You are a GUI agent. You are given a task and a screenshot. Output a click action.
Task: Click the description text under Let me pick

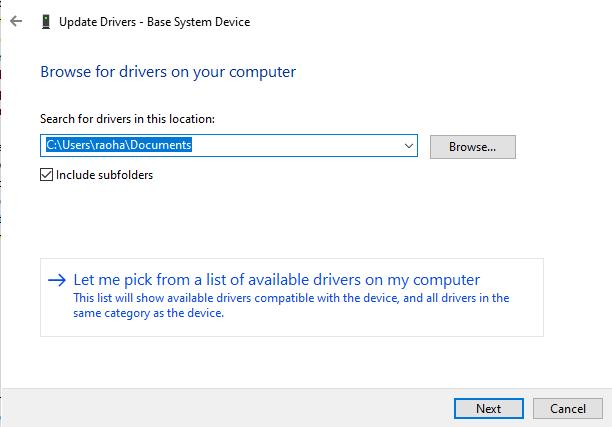coord(290,305)
